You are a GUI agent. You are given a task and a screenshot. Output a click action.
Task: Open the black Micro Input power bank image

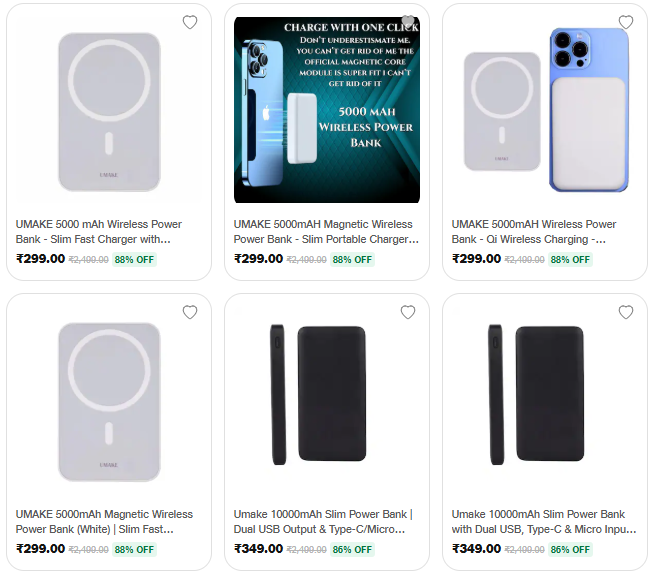click(x=545, y=395)
